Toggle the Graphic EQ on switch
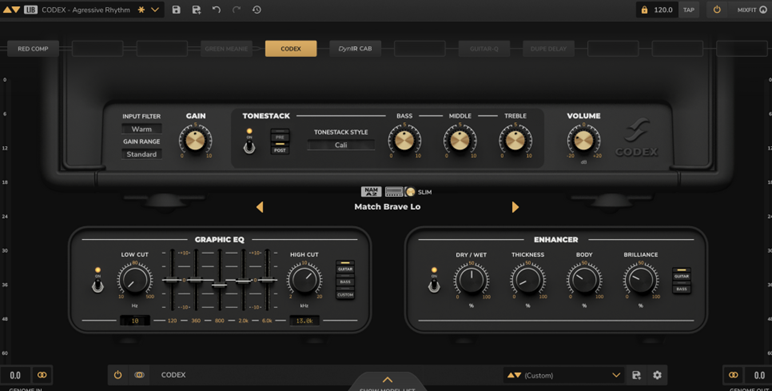This screenshot has width=772, height=391. click(98, 286)
